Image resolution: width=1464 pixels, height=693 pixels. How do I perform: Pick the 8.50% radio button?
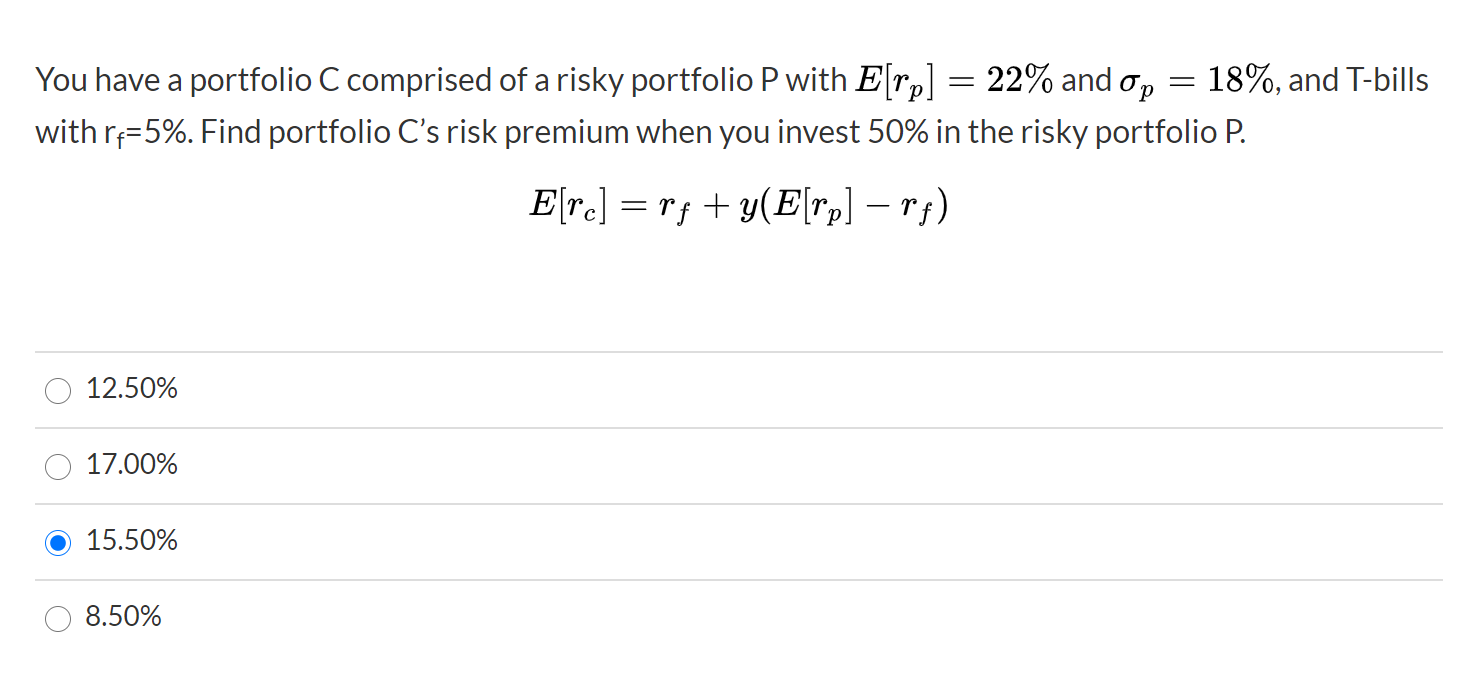[58, 619]
